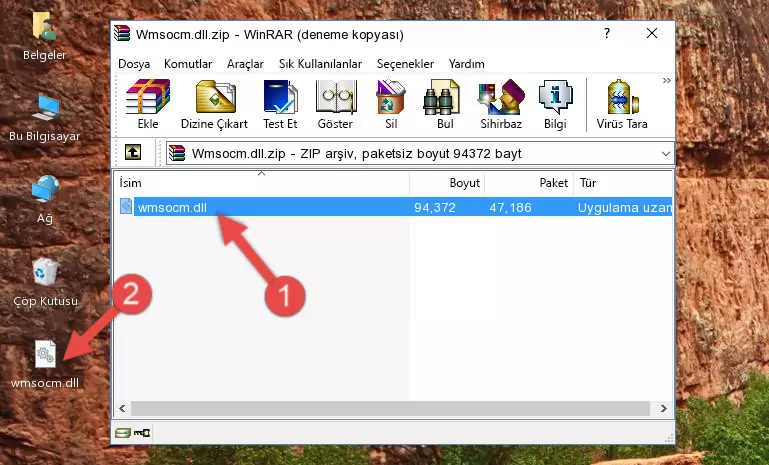Click the password key status icon

142,433
